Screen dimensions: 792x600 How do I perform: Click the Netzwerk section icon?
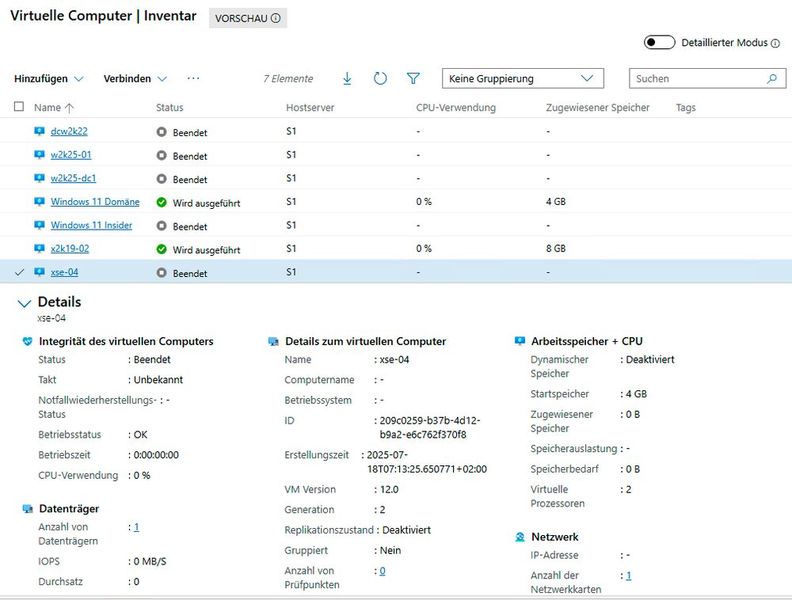pyautogui.click(x=520, y=537)
